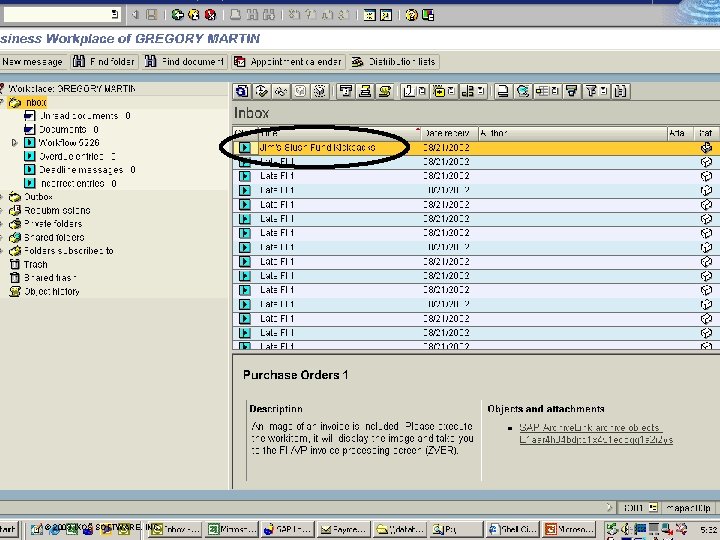720x540 pixels.
Task: Switch to Payme... taskbar button
Action: tap(344, 529)
